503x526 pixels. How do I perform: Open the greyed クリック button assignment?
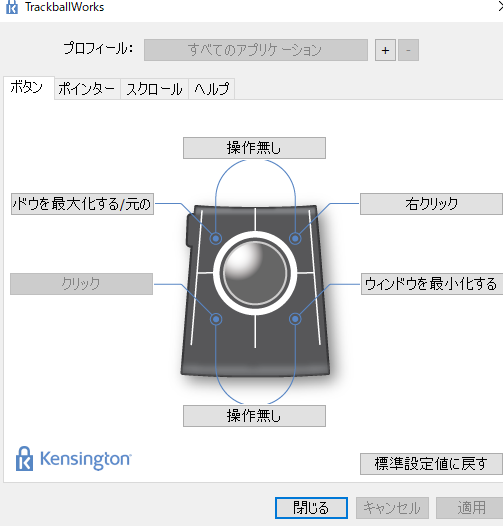click(x=82, y=284)
